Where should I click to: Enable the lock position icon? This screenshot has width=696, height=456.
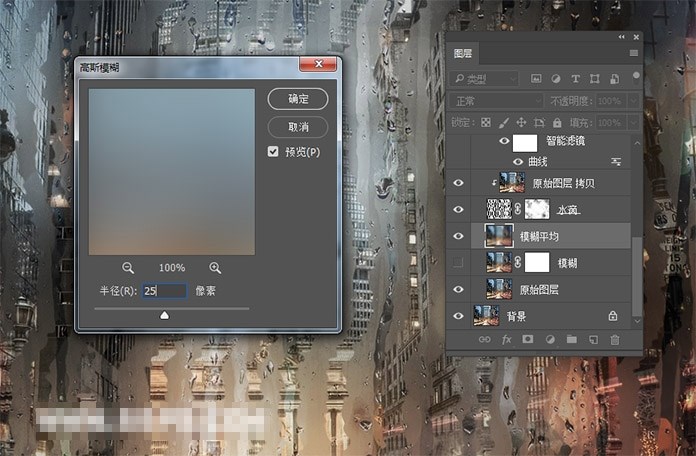(523, 122)
